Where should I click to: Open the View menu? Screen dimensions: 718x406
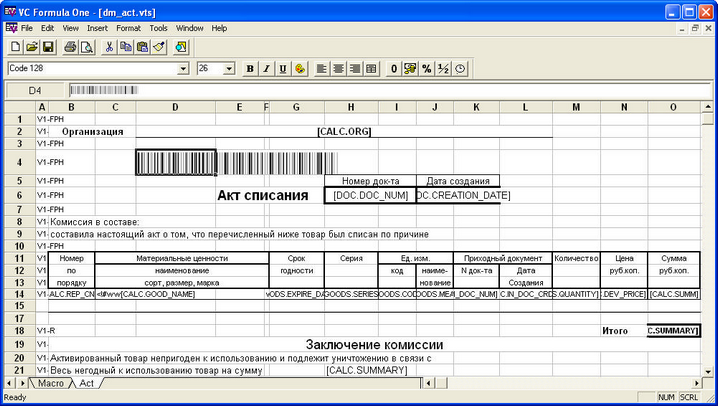71,28
